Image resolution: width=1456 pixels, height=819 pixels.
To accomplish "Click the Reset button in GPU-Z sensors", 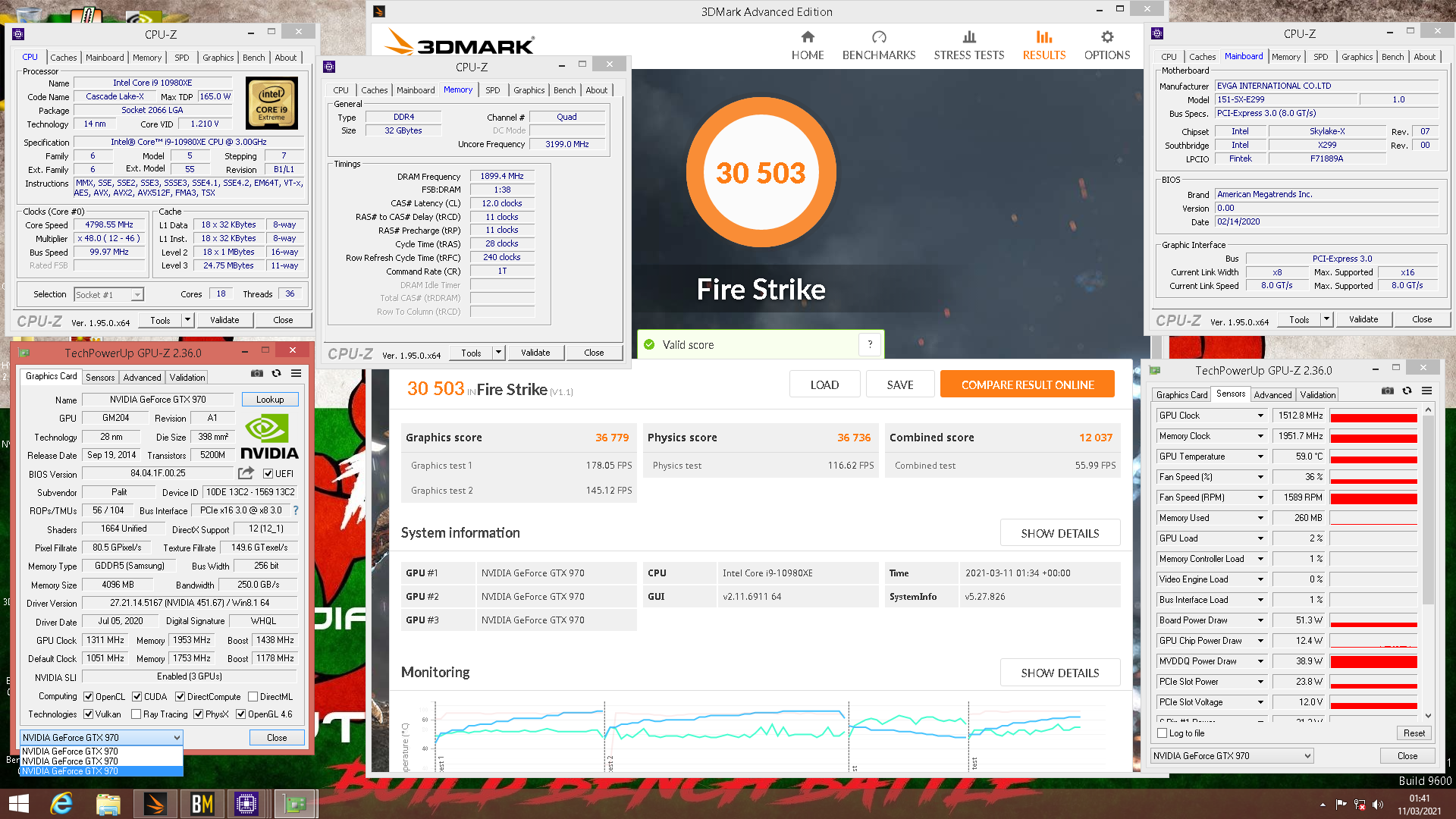I will (1414, 733).
